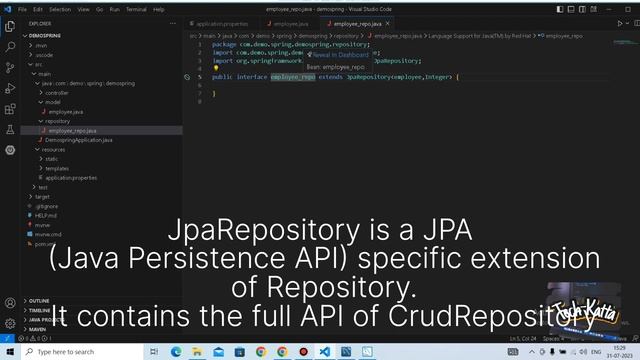This screenshot has width=640, height=360.
Task: Expand the OUTLINE section
Action: (39, 301)
